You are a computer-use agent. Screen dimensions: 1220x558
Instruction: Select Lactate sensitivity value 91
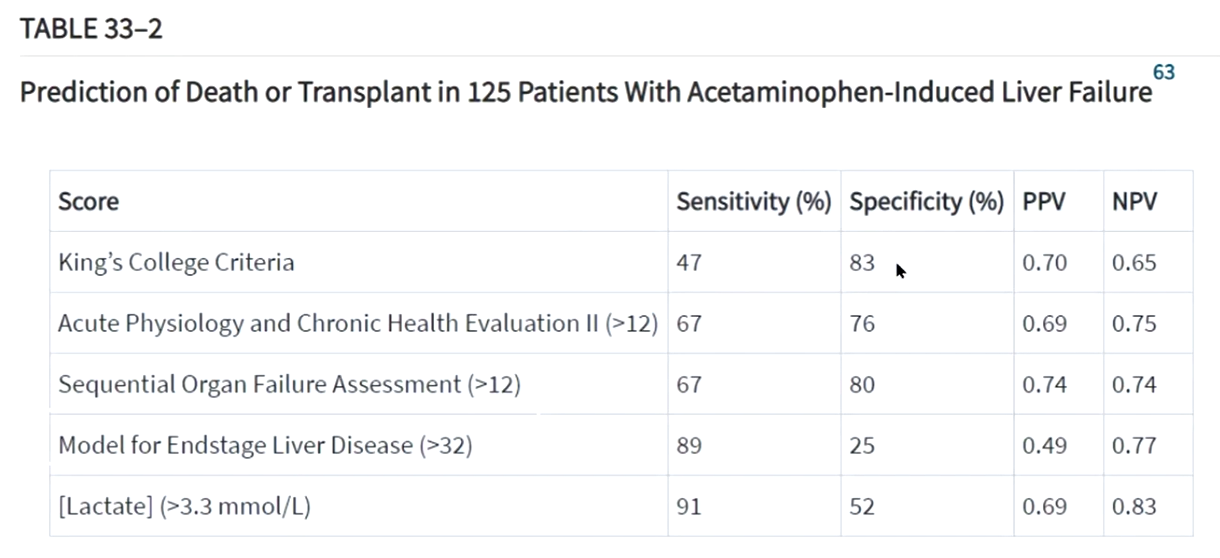(689, 507)
